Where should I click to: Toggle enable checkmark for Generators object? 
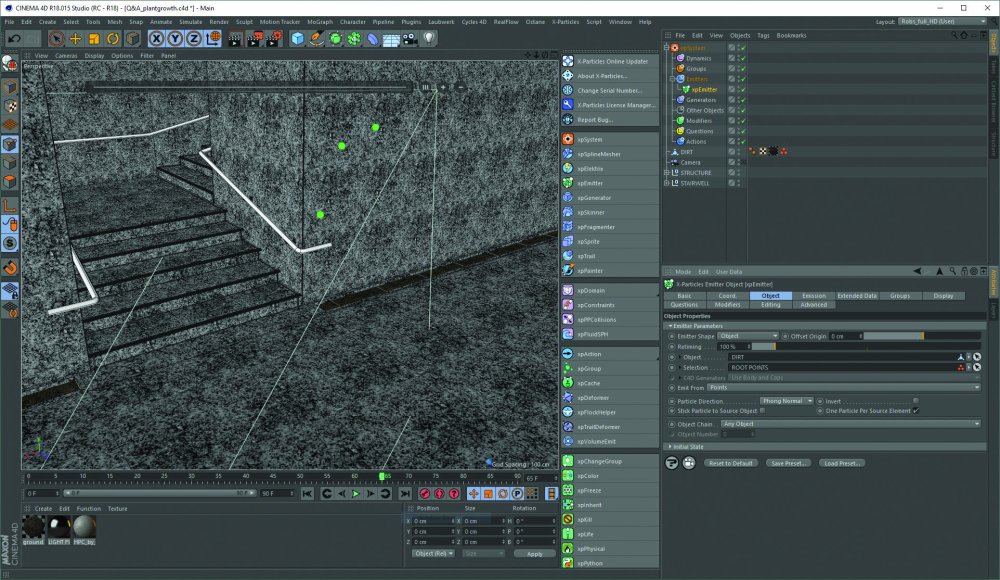[743, 100]
